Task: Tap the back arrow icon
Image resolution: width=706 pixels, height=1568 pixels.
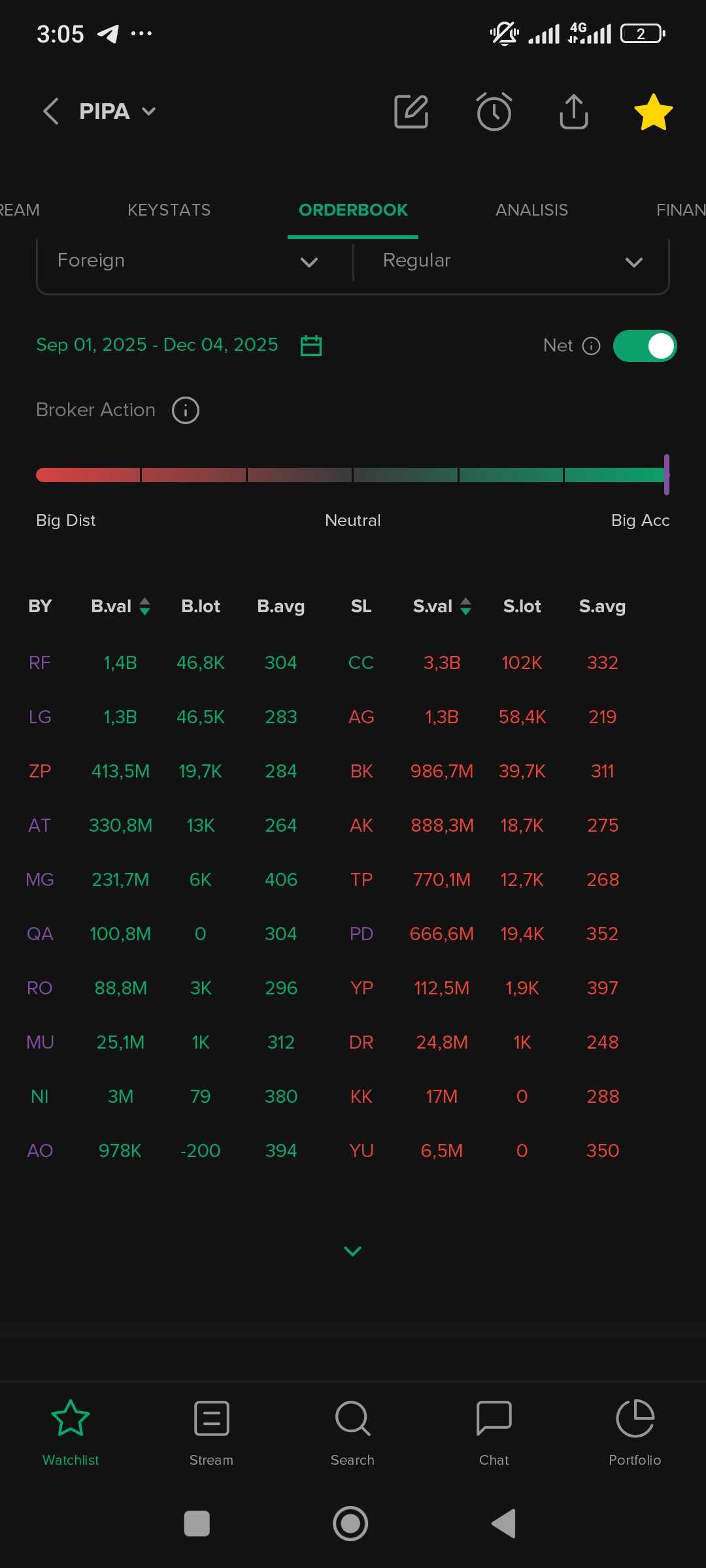Action: [x=51, y=111]
